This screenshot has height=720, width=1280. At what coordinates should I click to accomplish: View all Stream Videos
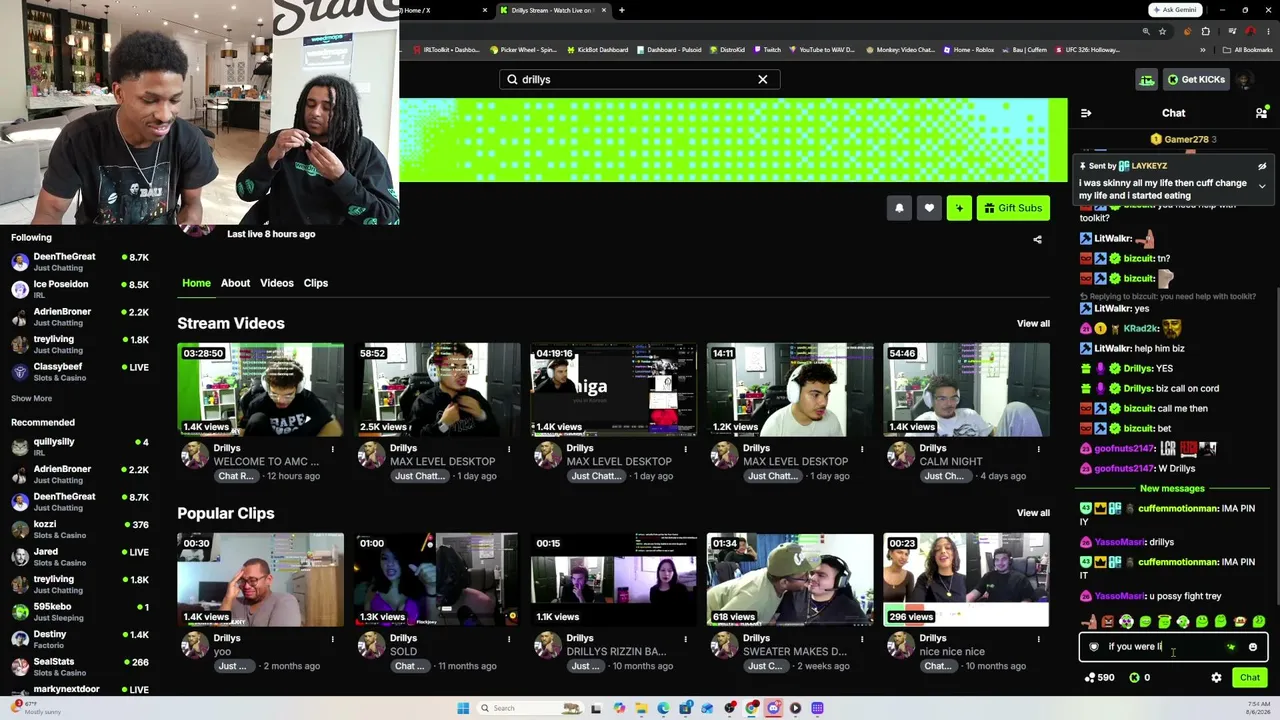pos(1033,324)
